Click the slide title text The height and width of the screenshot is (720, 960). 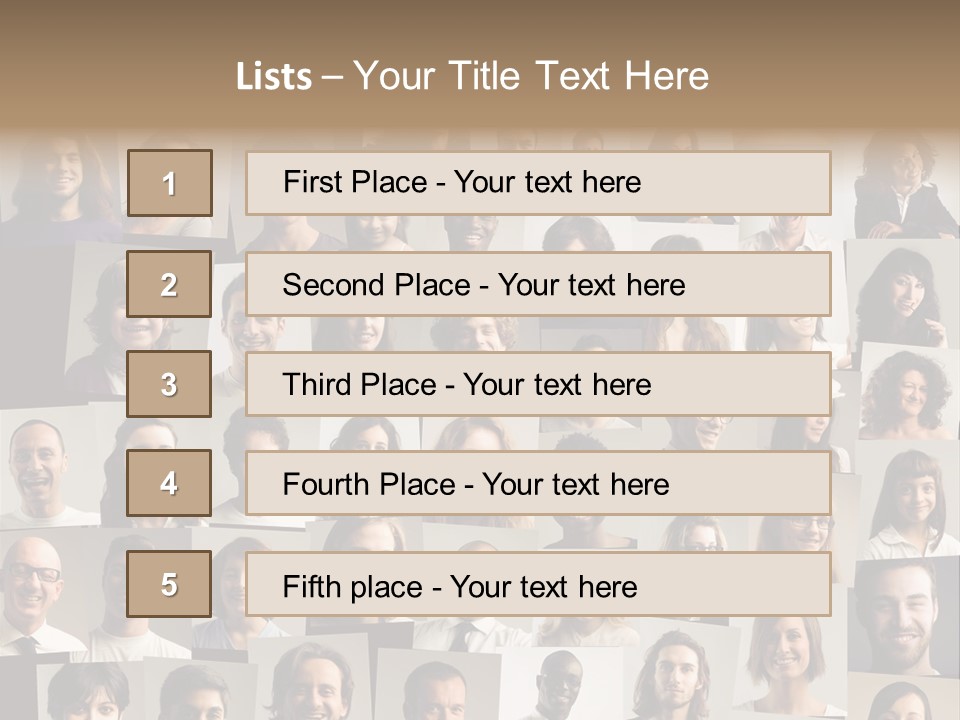pyautogui.click(x=472, y=76)
